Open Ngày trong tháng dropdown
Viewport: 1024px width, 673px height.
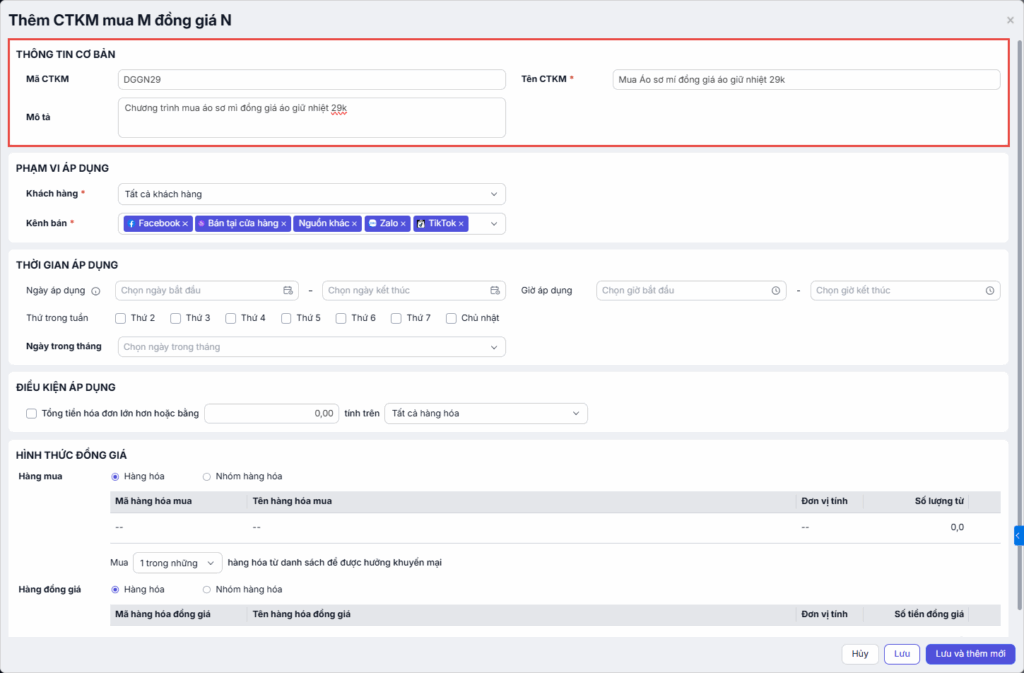point(312,347)
